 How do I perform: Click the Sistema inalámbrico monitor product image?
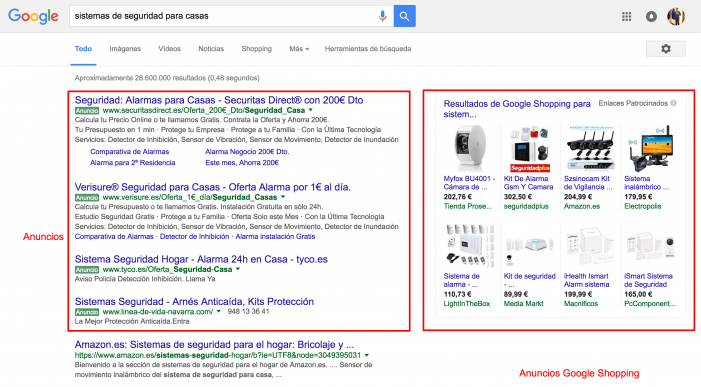[650, 149]
